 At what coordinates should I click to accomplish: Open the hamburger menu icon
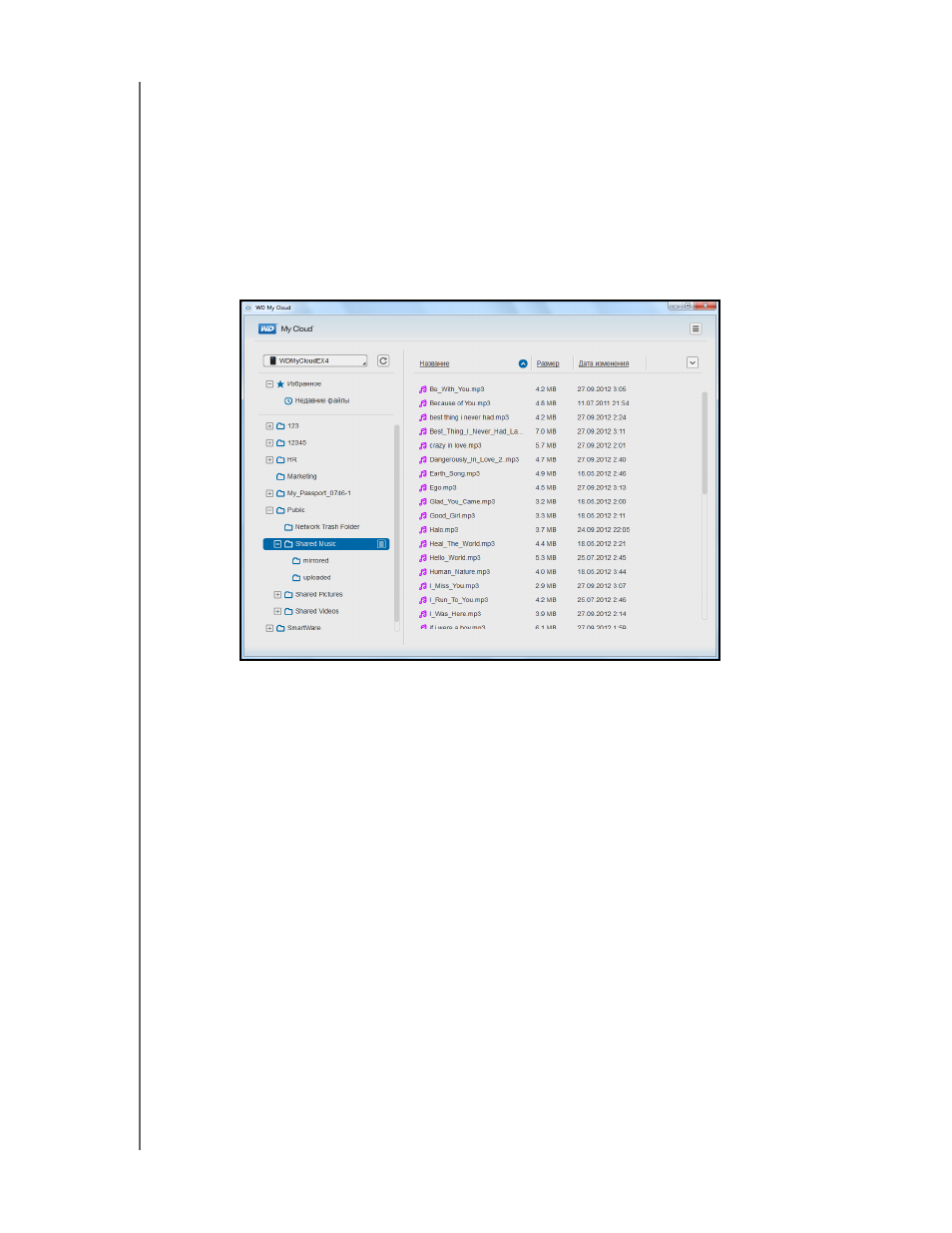click(x=696, y=328)
